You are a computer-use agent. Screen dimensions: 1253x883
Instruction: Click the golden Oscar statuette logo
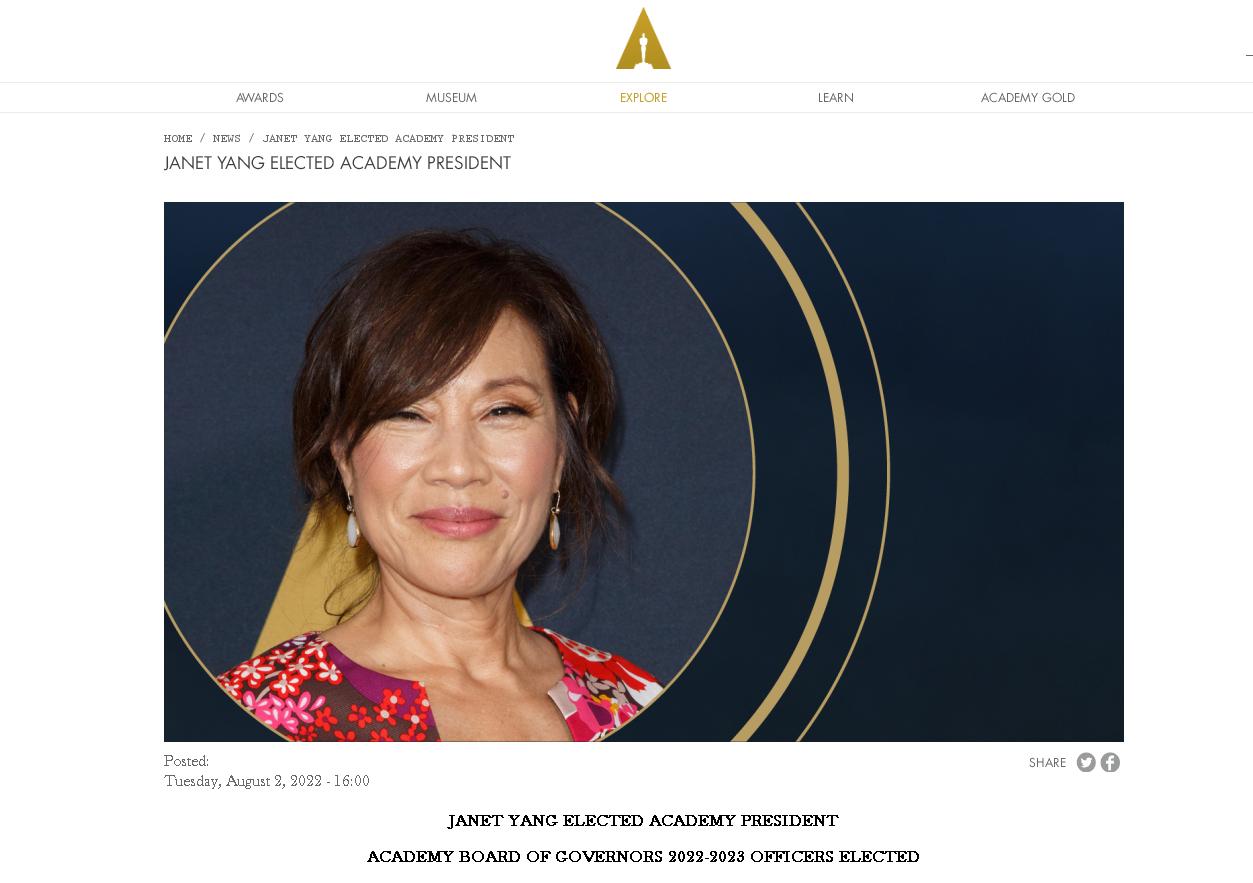643,38
